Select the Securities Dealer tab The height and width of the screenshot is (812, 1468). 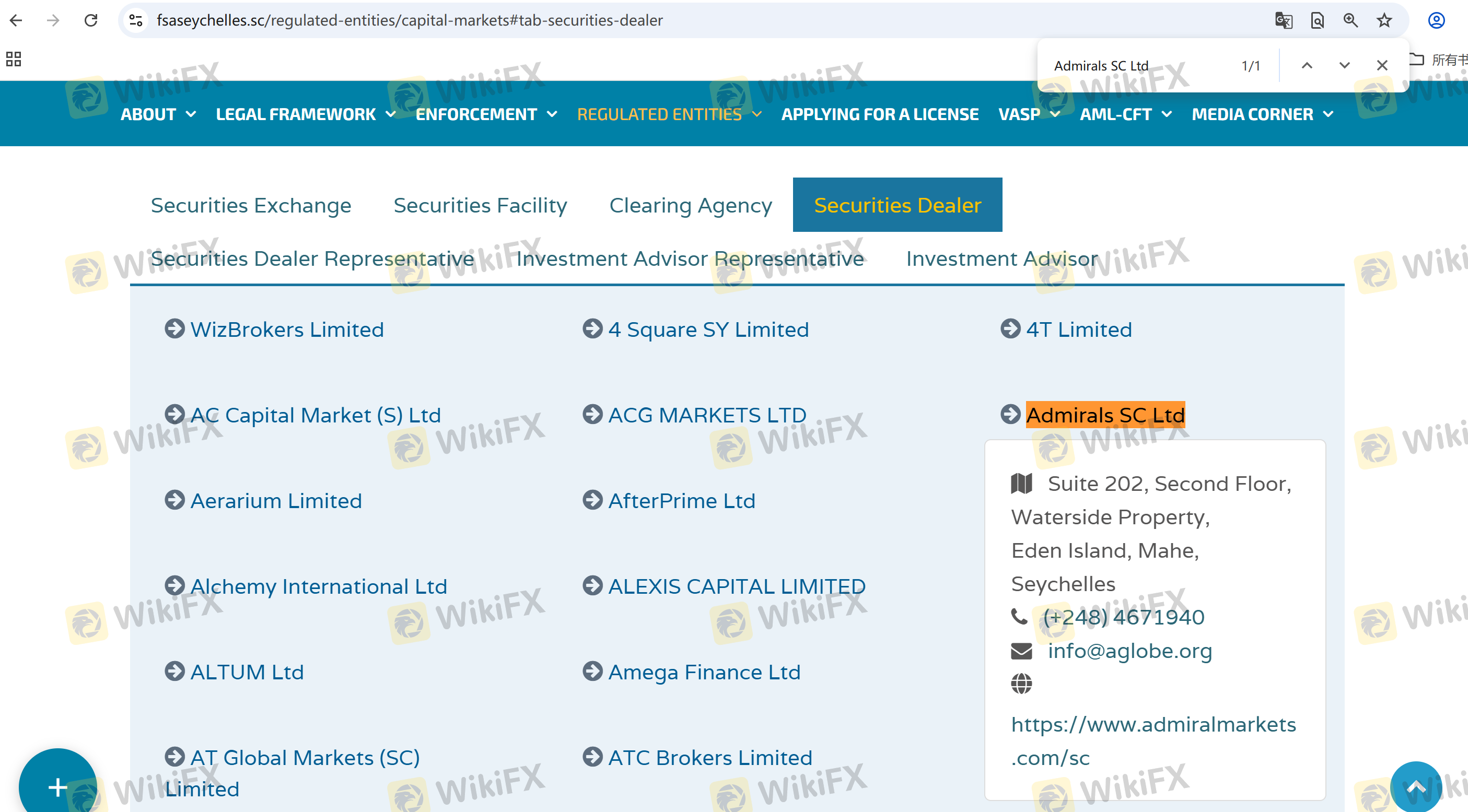[x=898, y=205]
